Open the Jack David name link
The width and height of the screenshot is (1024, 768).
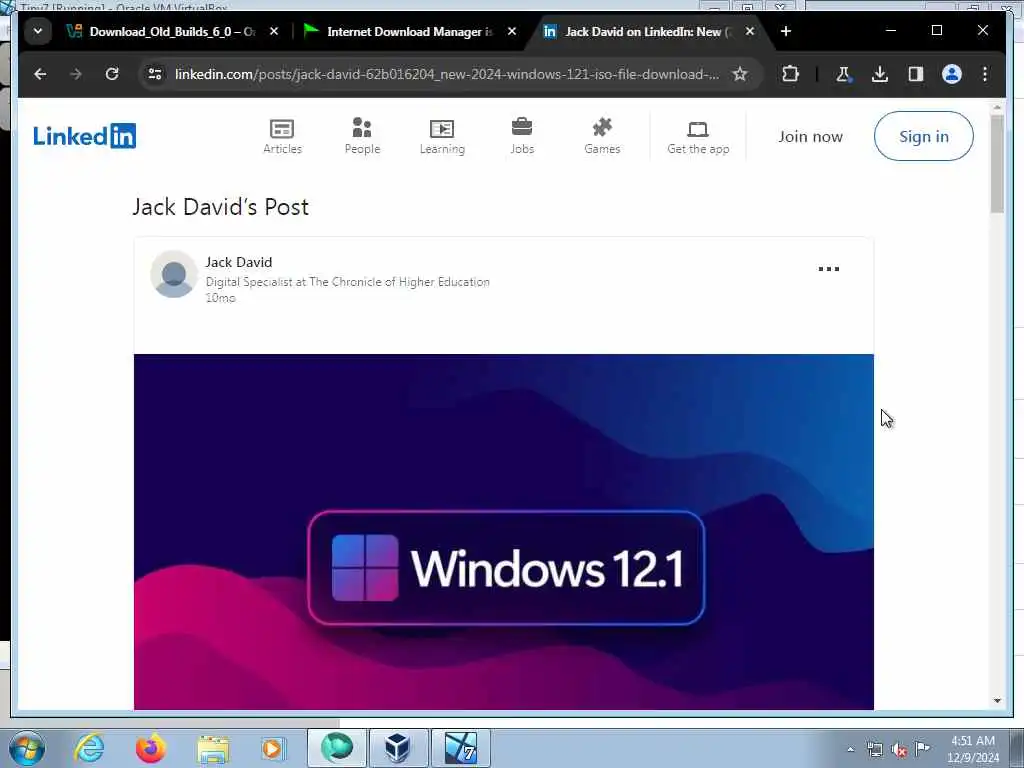tap(238, 262)
